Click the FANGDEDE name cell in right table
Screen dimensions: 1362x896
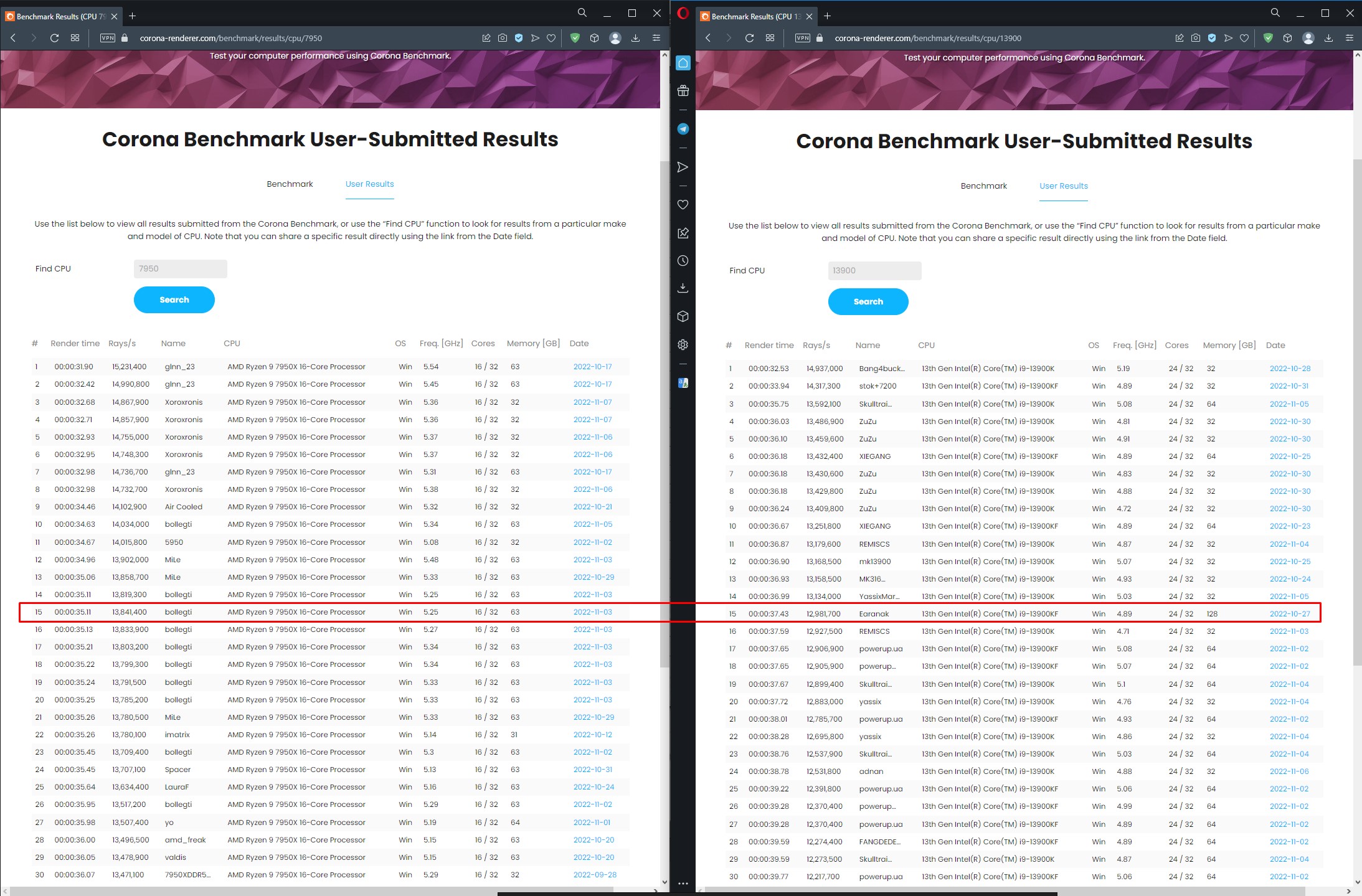(879, 842)
